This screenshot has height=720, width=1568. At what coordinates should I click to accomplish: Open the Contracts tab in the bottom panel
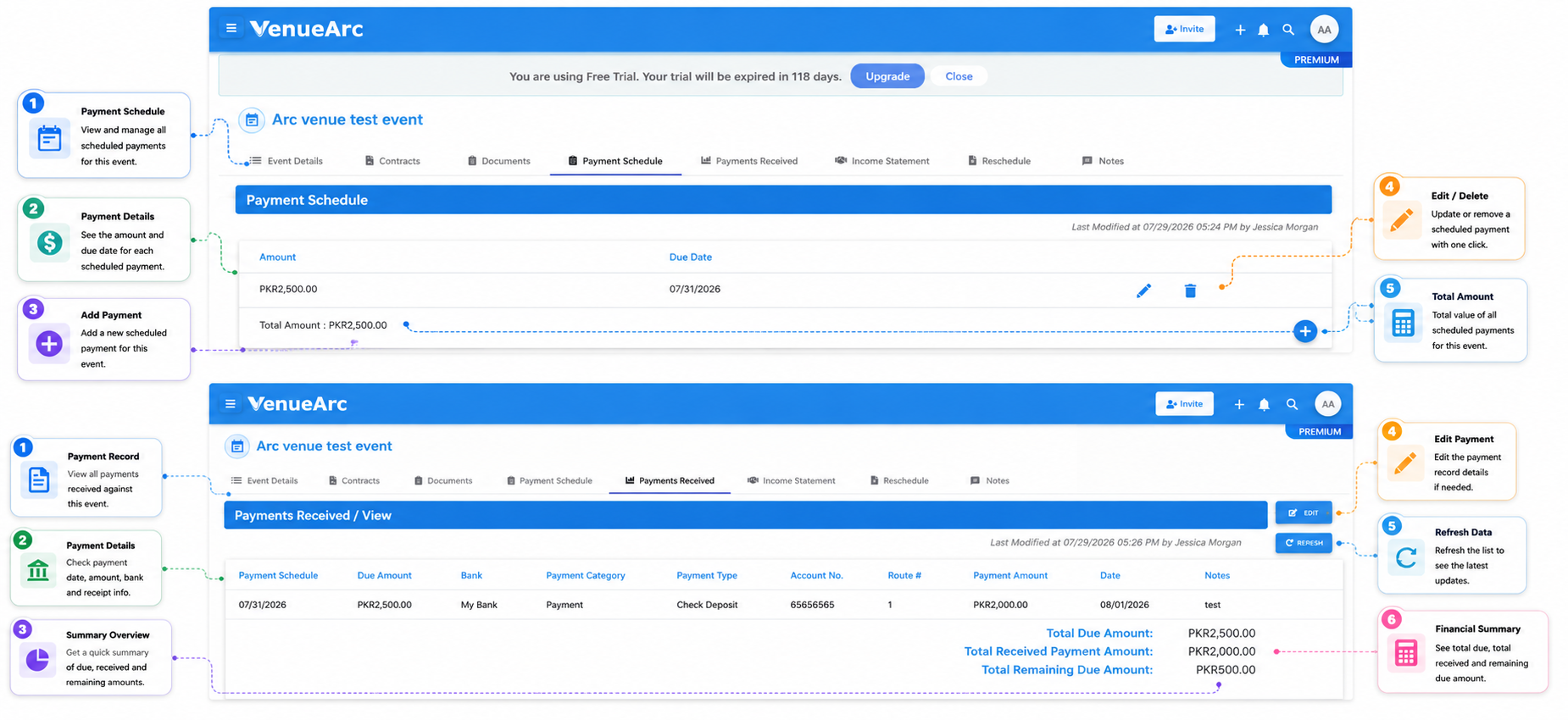click(354, 480)
